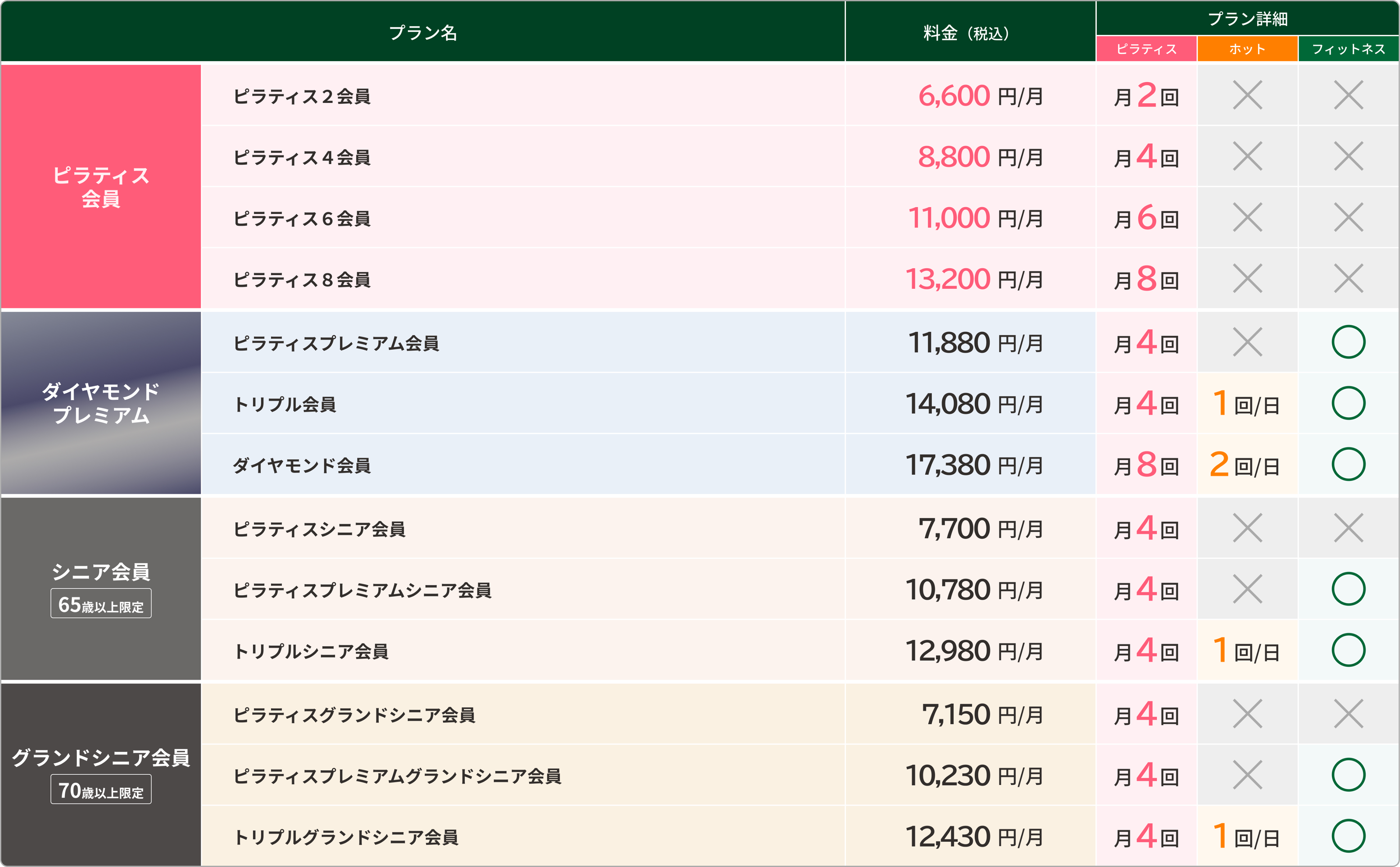Click the 2回/日 hot value for ダイヤモンド会員
Screen dimensions: 1400x867
[x=1244, y=465]
